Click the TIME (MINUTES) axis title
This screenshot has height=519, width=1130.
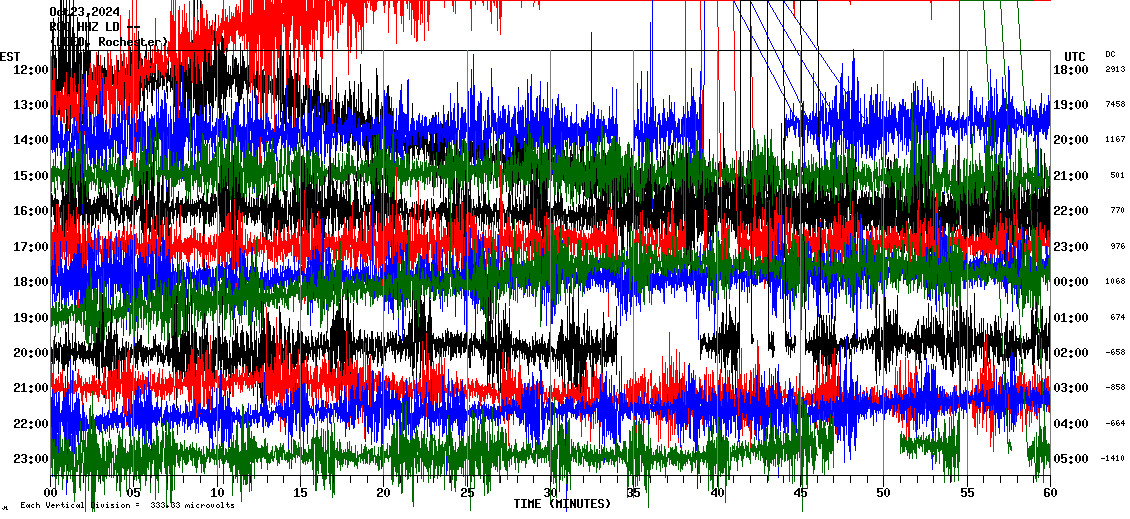tap(562, 504)
